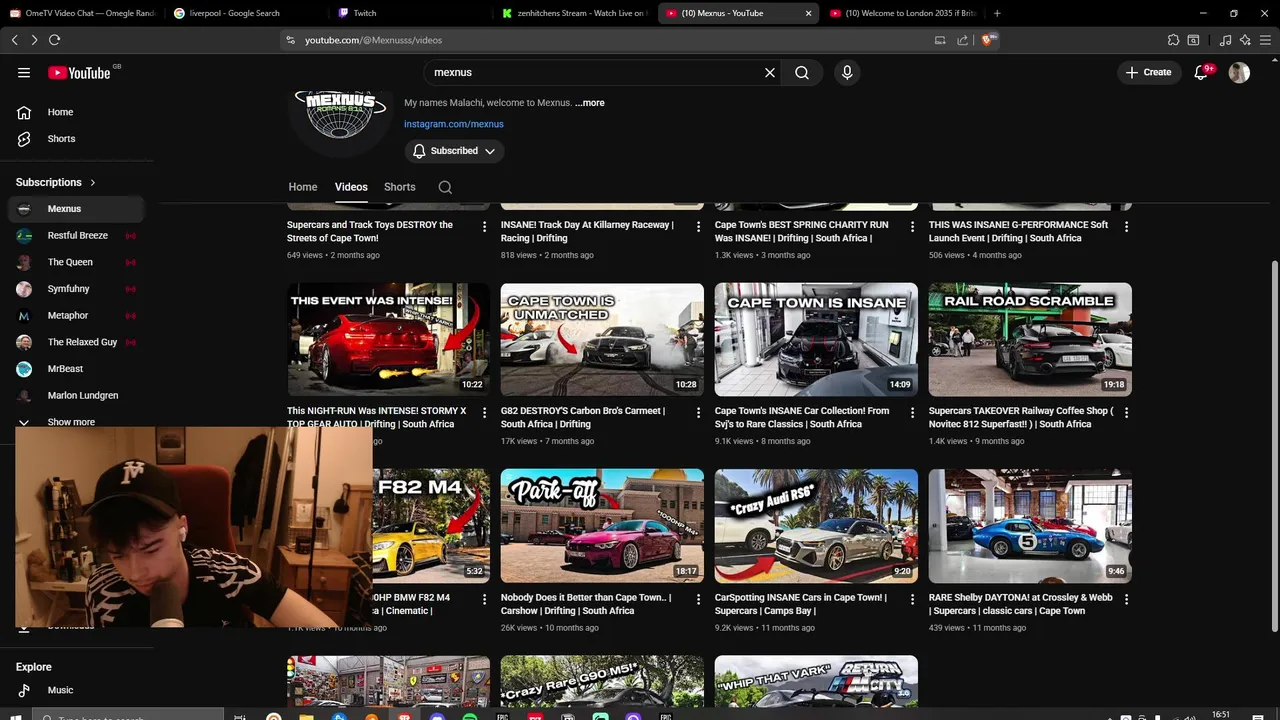This screenshot has height=720, width=1280.
Task: Open the browser main menu icon
Action: pos(1265,40)
